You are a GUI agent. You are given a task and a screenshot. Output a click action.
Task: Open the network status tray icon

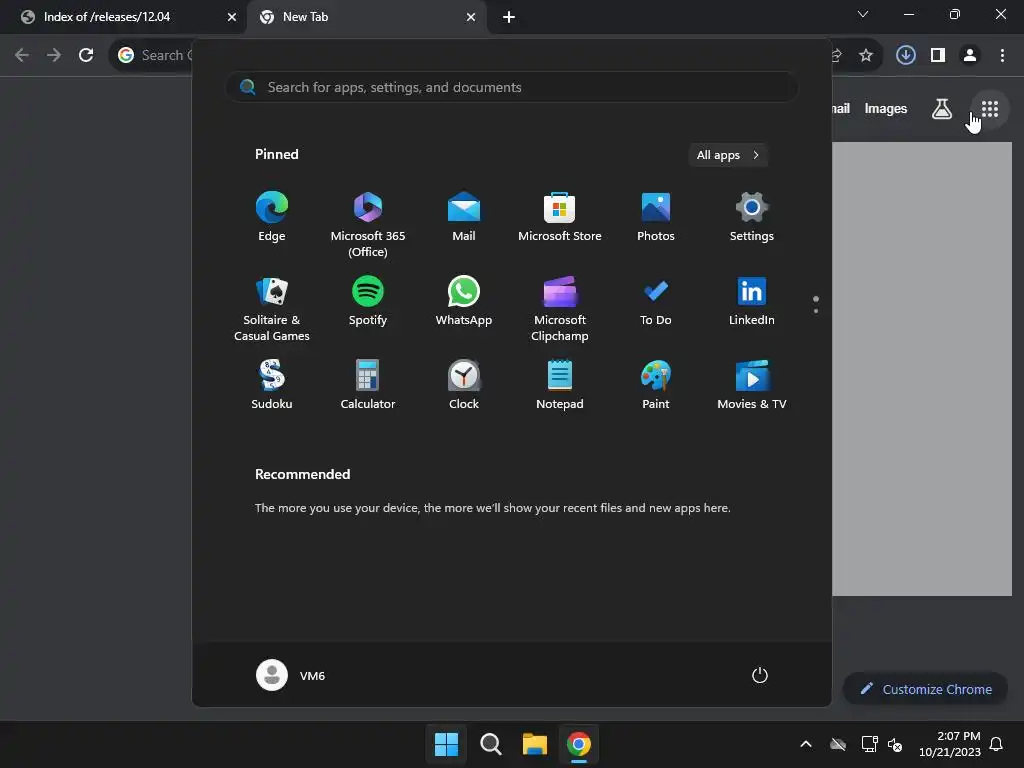pos(869,744)
